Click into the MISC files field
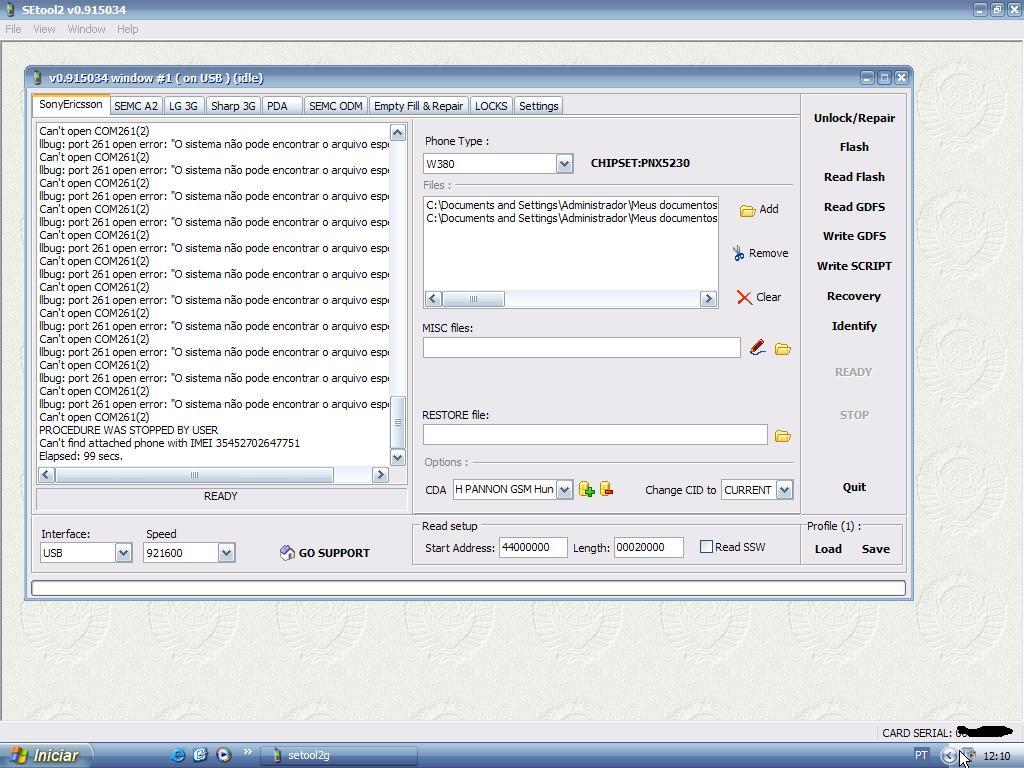The height and width of the screenshot is (768, 1024). click(x=581, y=347)
